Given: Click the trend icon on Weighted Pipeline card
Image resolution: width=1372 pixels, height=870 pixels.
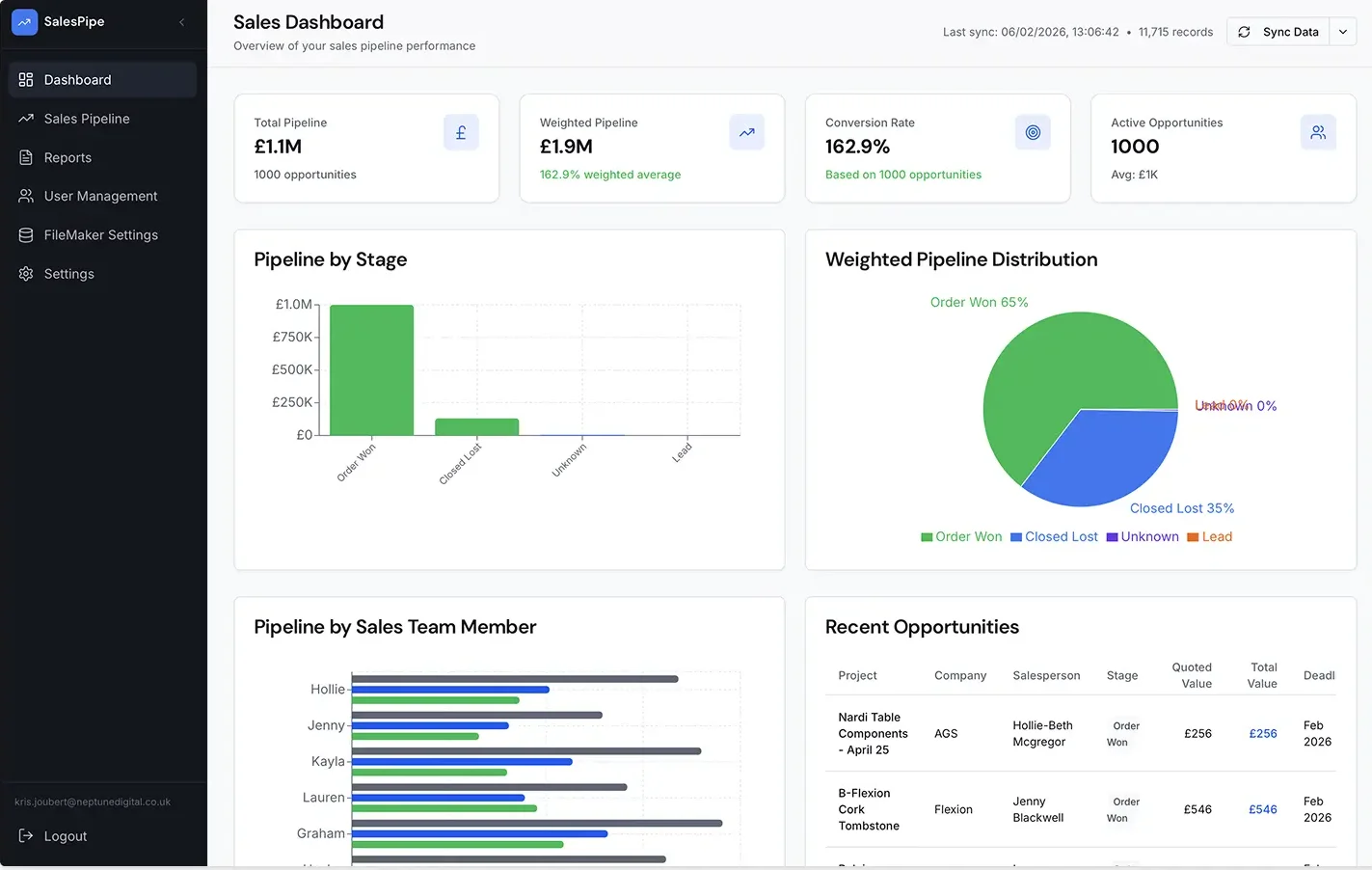Looking at the screenshot, I should [747, 133].
